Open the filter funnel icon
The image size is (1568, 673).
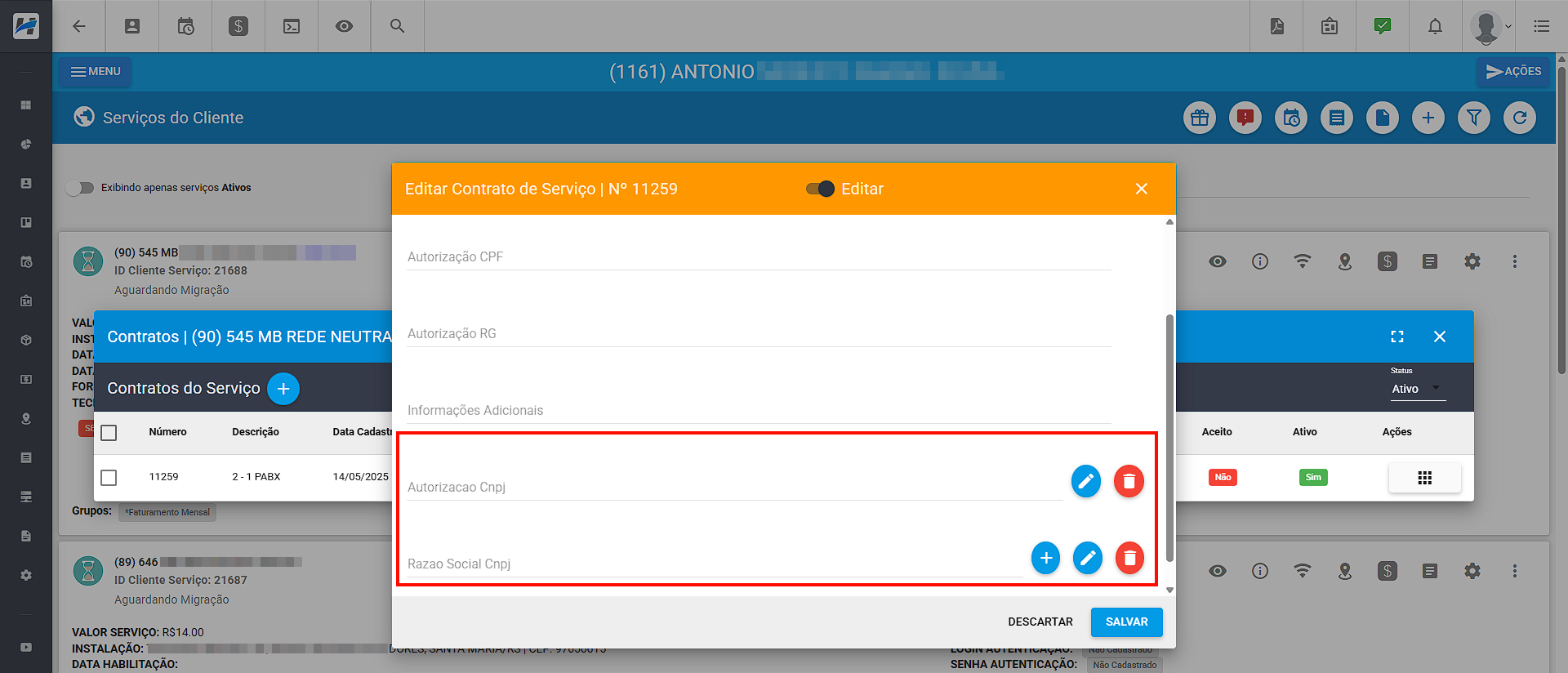[1474, 118]
